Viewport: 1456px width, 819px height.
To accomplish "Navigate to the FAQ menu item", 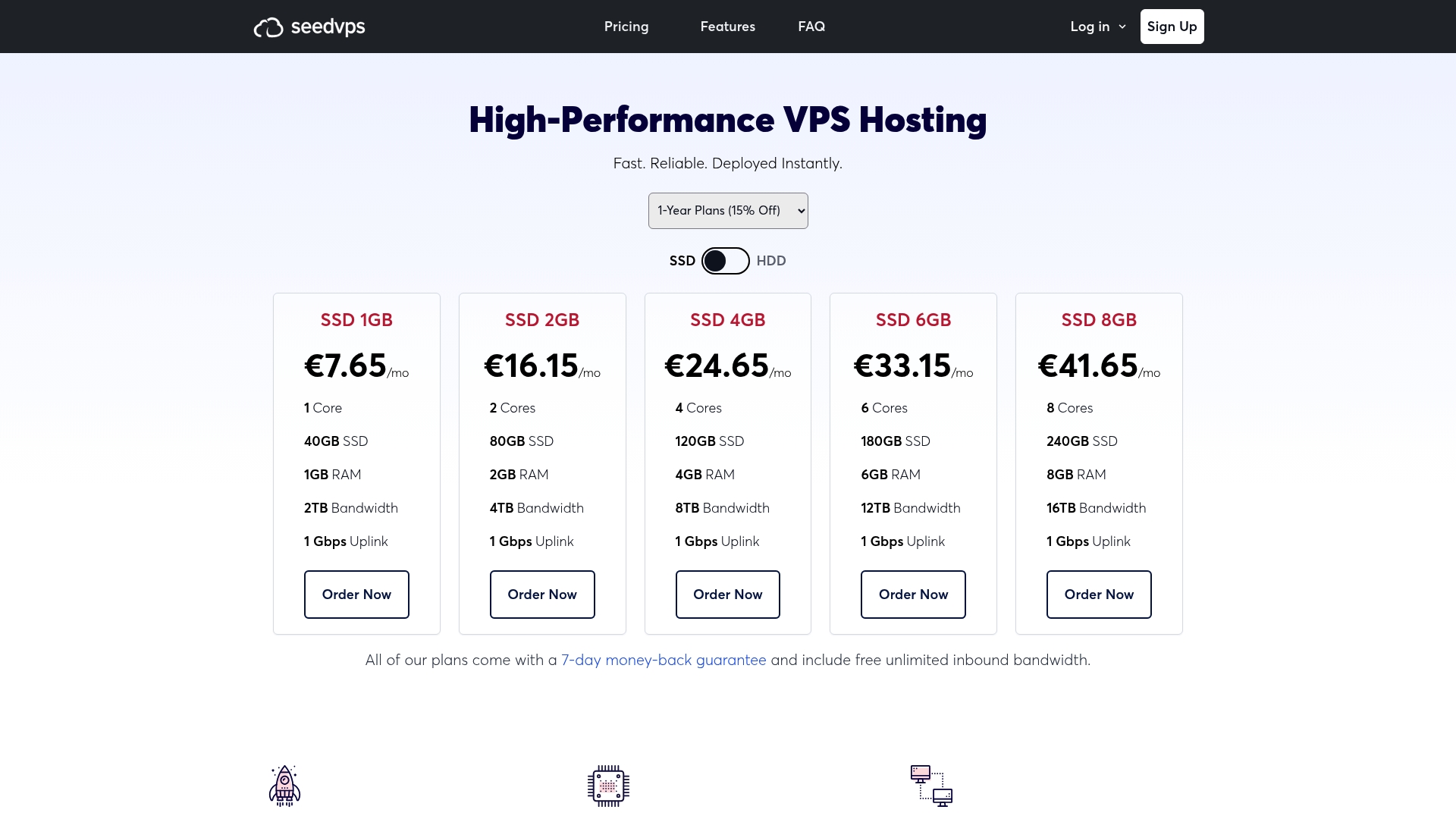I will click(x=811, y=27).
